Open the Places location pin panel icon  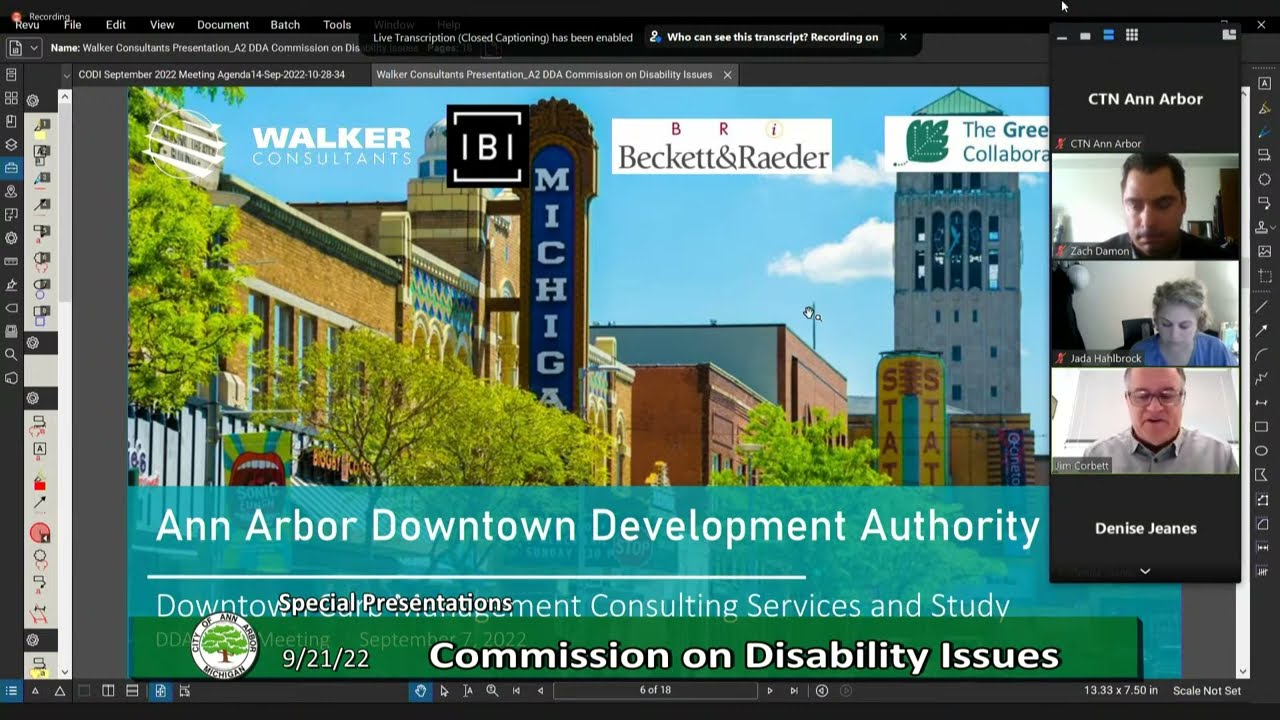(11, 191)
